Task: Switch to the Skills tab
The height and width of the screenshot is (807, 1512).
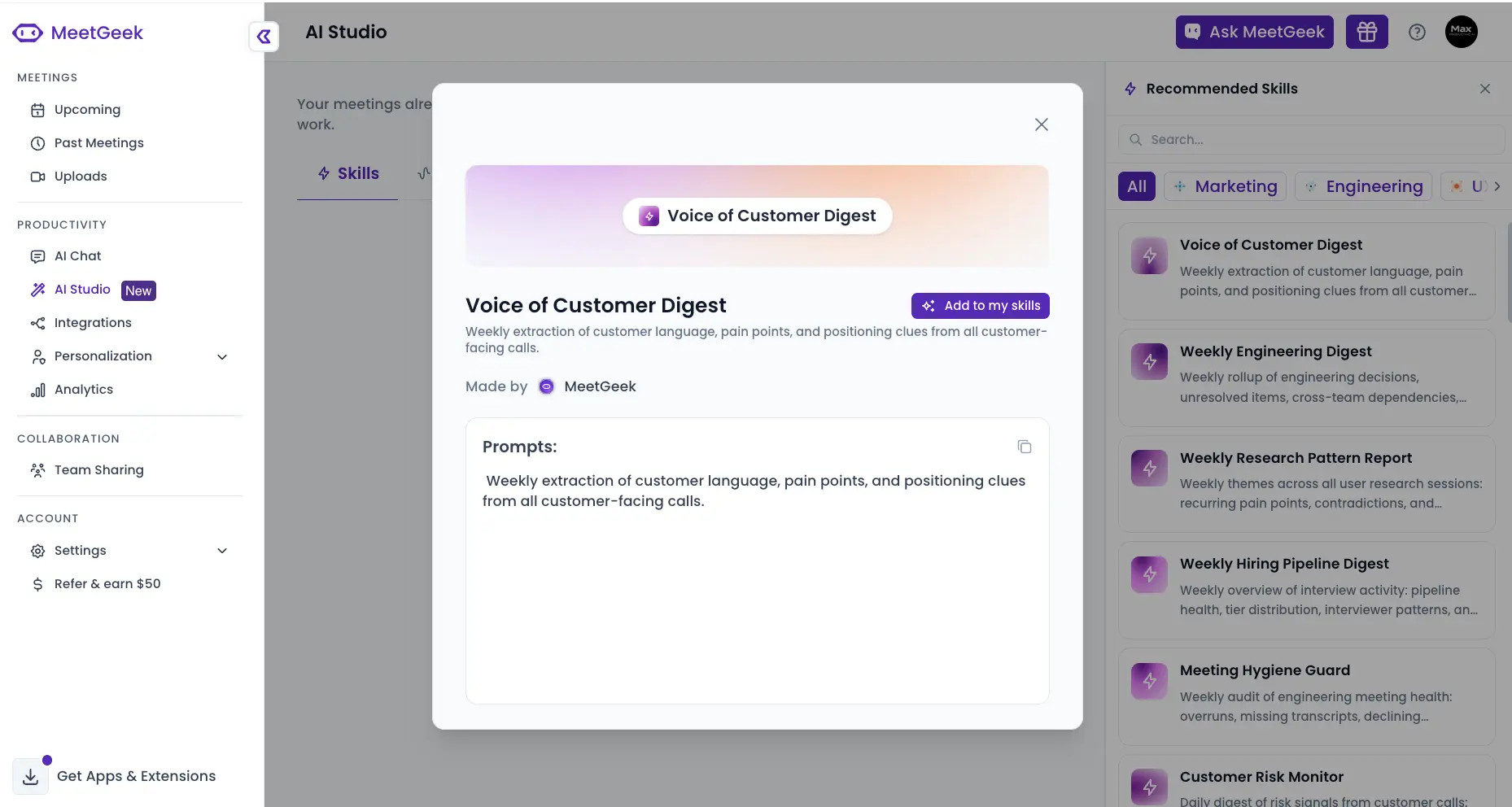Action: (x=348, y=173)
